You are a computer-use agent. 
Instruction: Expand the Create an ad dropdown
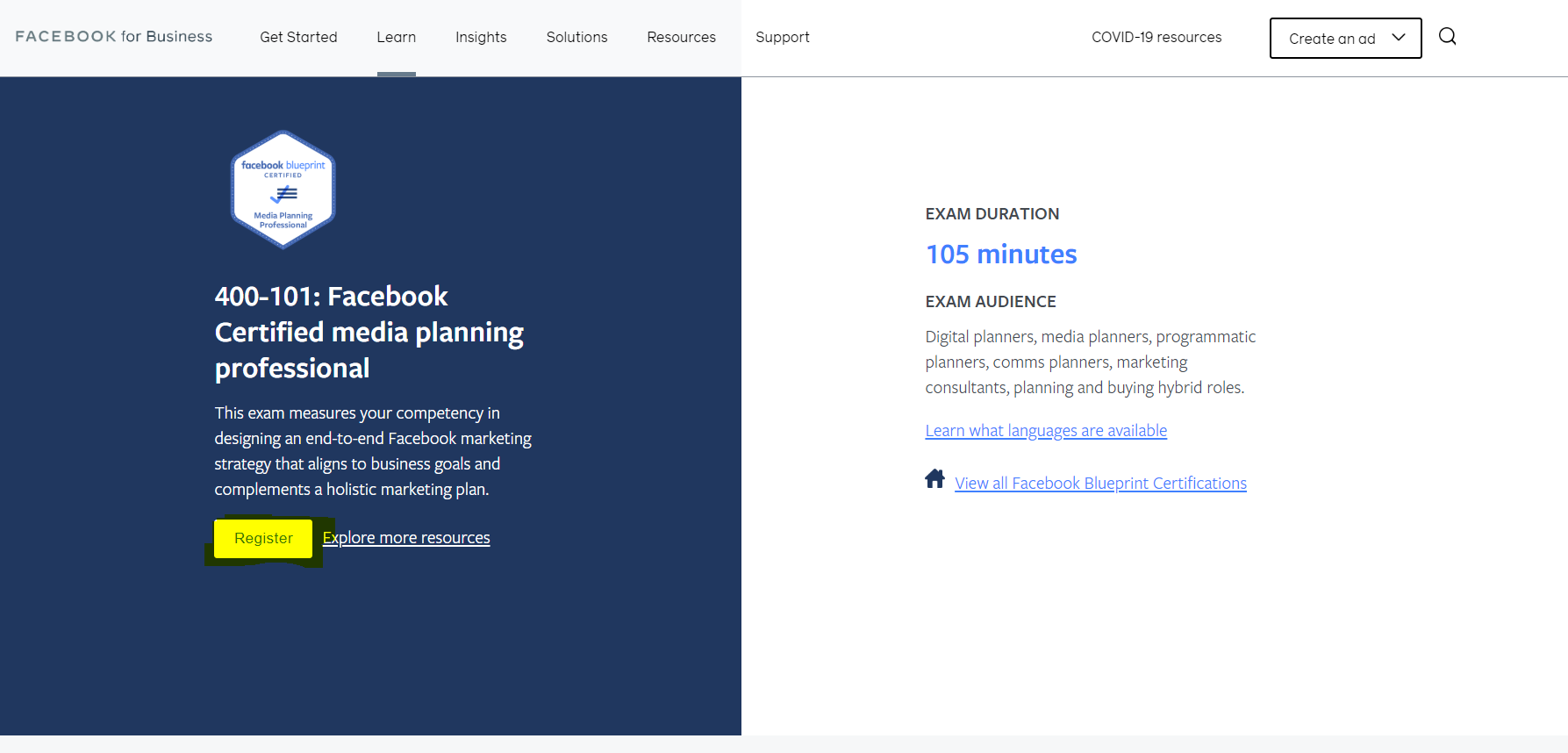pyautogui.click(x=1345, y=38)
